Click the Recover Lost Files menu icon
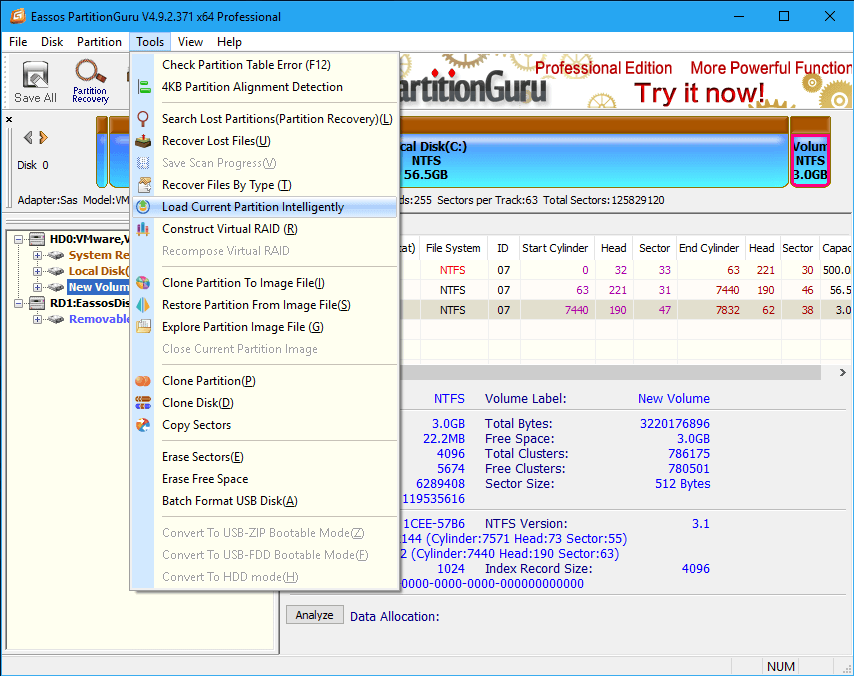Screen dimensions: 854x676 pos(143,141)
